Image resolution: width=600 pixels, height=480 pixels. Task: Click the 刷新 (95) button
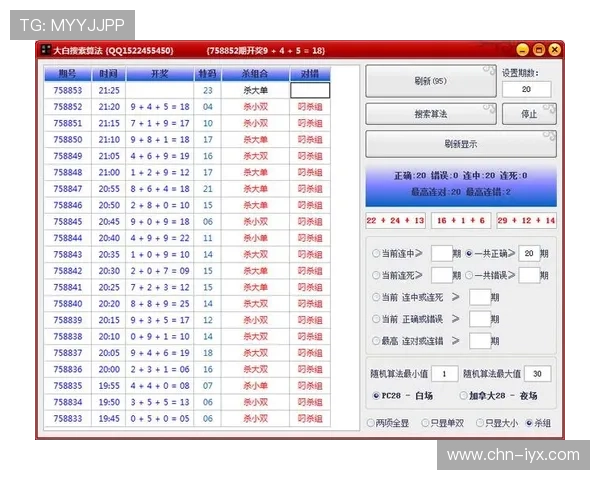click(x=431, y=81)
